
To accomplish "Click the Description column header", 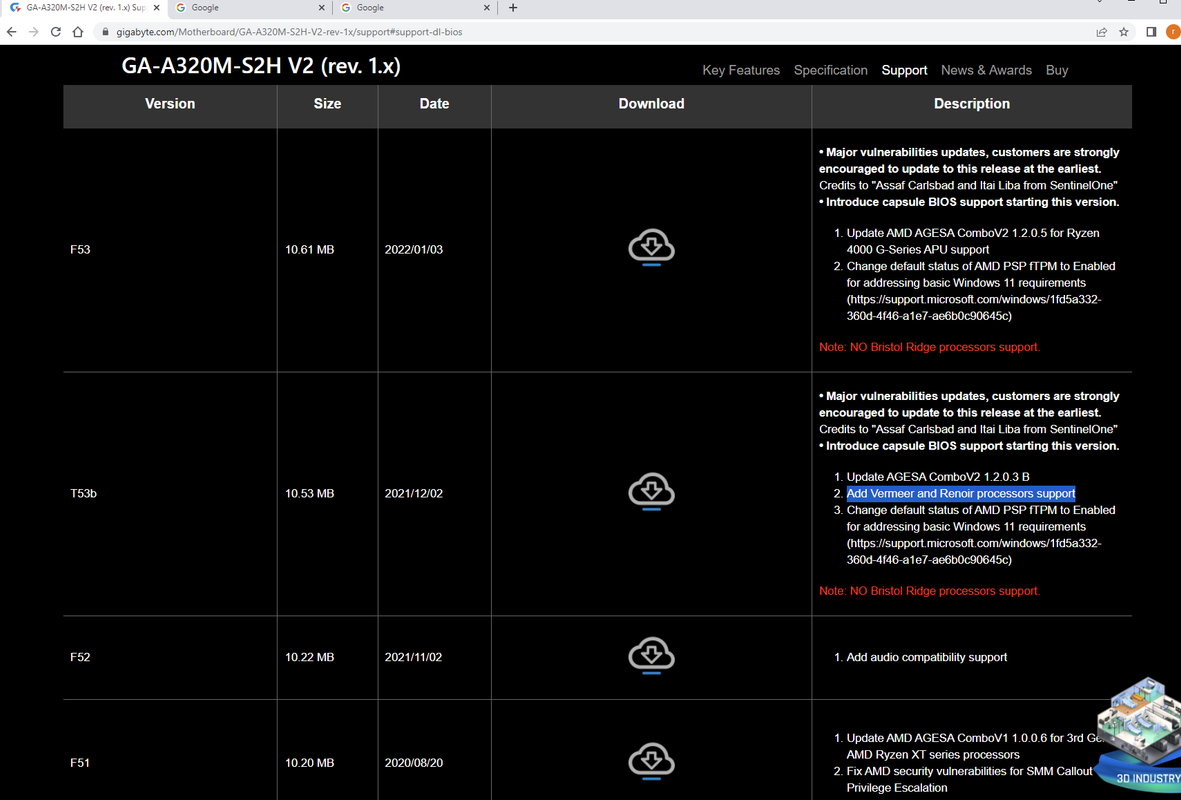I will tap(972, 104).
